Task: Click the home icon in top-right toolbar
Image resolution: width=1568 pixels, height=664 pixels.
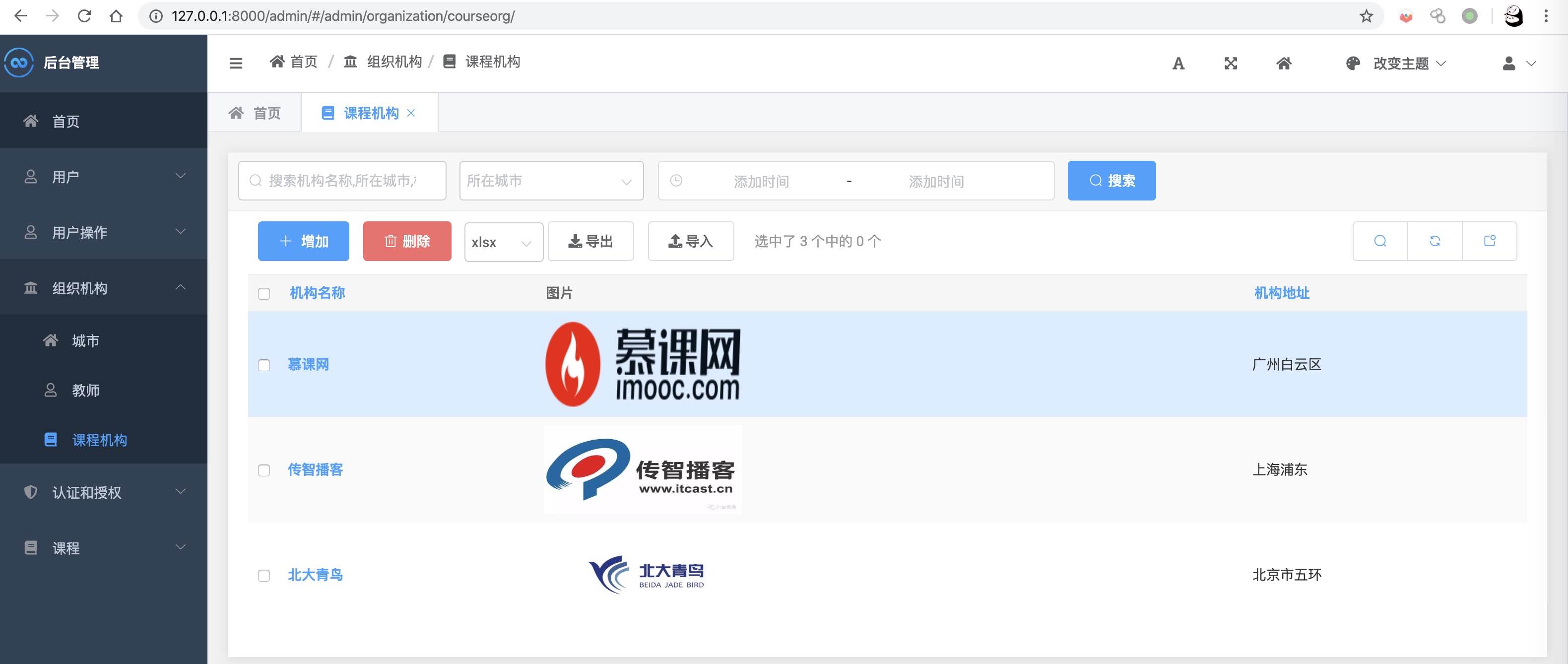Action: tap(1284, 64)
